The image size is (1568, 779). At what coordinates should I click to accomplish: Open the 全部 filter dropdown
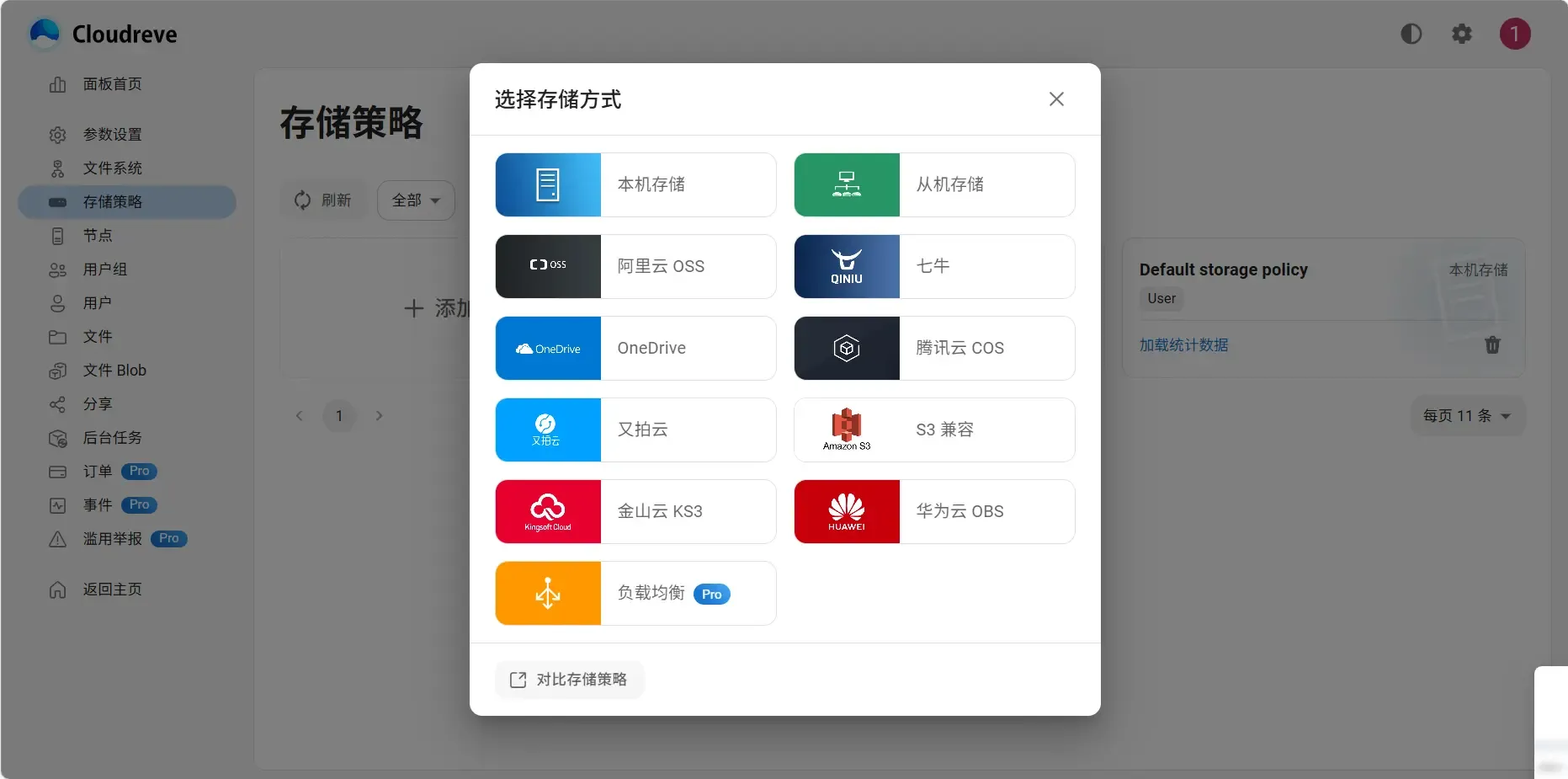(415, 200)
